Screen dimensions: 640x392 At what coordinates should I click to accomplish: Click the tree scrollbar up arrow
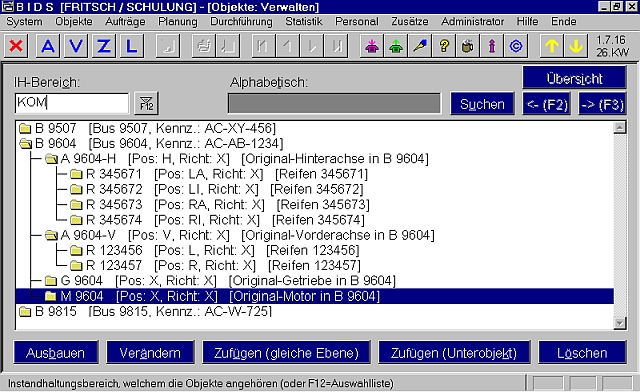coord(620,128)
